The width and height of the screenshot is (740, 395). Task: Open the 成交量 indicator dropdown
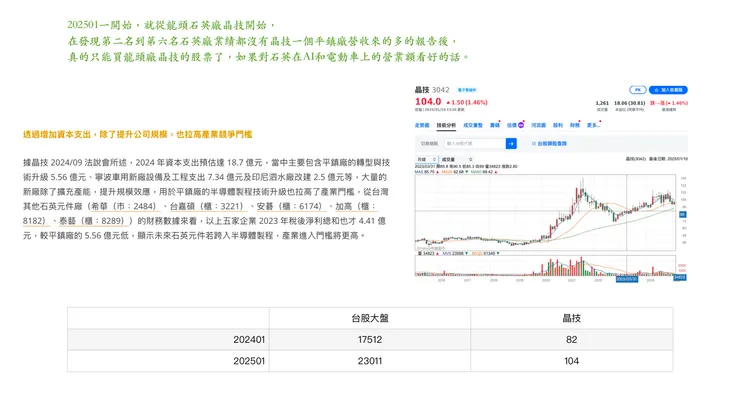[456, 160]
